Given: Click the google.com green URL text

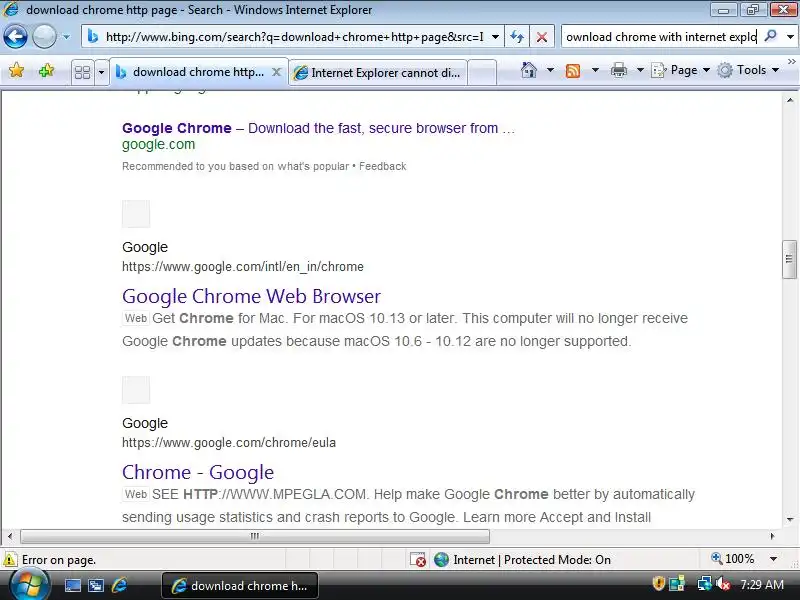Looking at the screenshot, I should [x=159, y=144].
